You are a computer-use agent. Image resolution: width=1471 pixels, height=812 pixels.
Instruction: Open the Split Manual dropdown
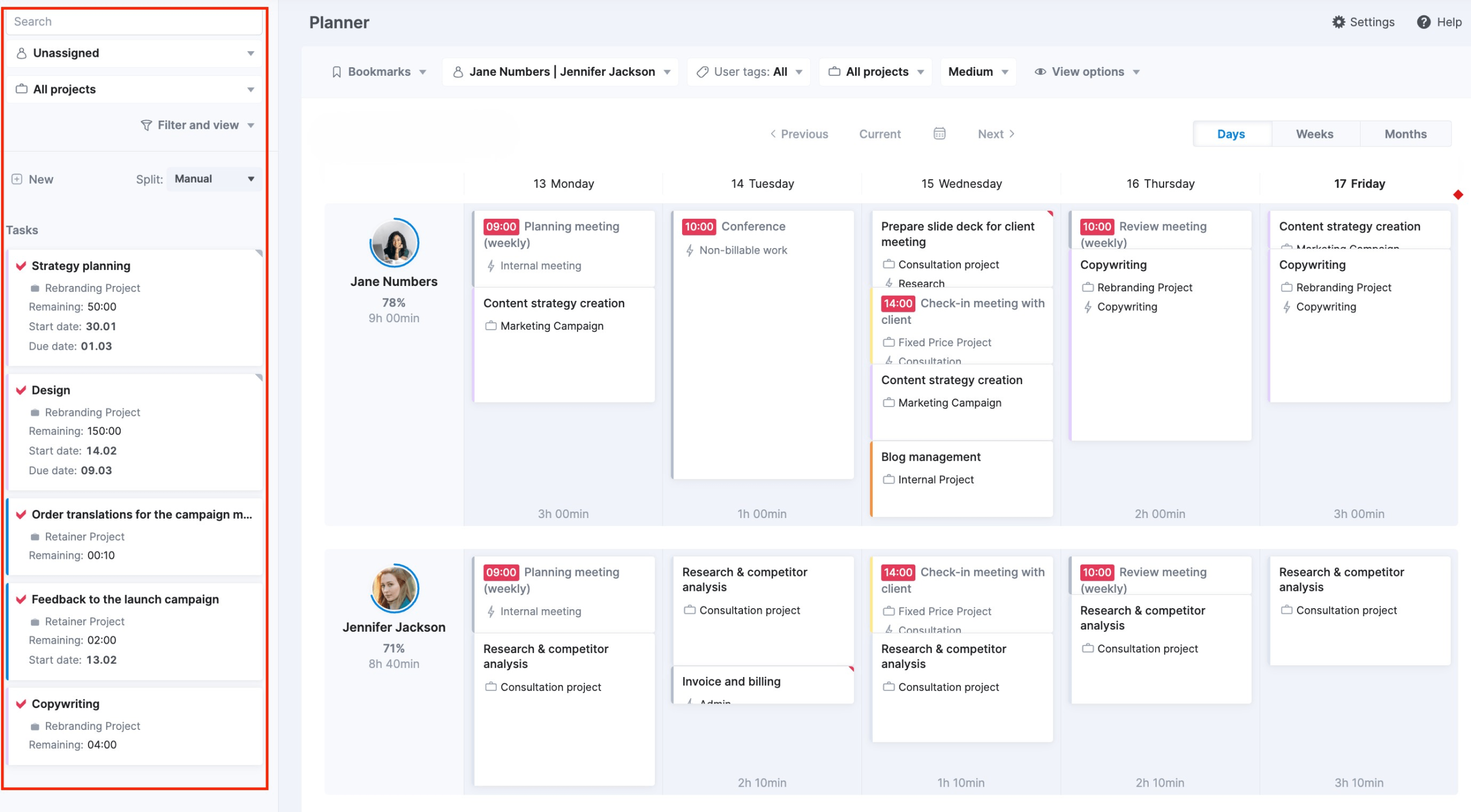(214, 179)
